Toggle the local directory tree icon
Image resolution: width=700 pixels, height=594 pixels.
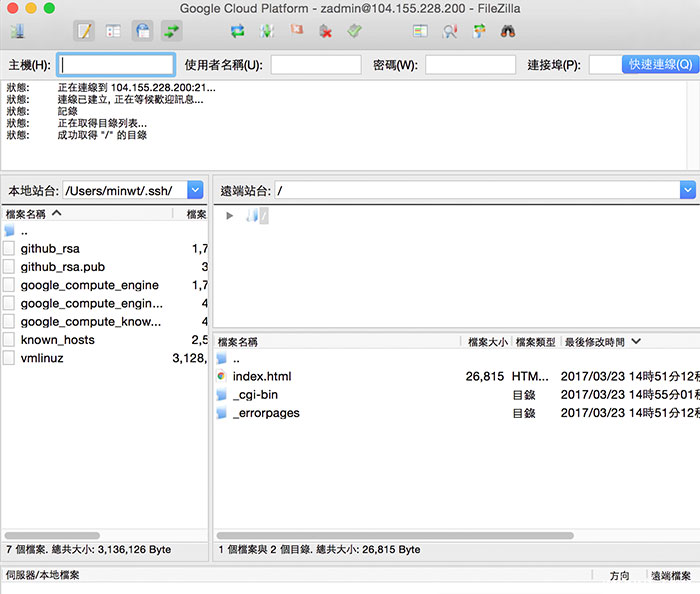pos(113,31)
